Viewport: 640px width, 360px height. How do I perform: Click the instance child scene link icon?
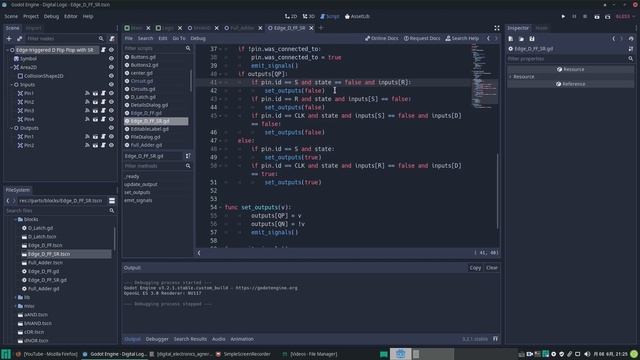coord(19,38)
